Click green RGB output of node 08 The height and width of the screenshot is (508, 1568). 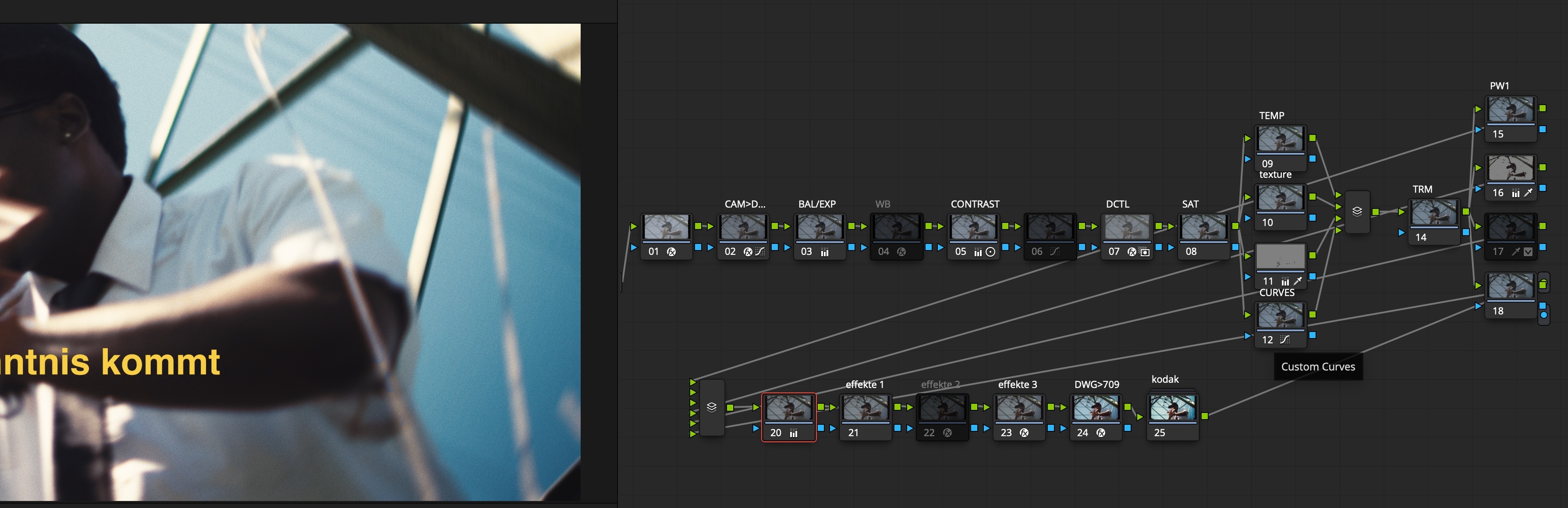[x=1235, y=226]
